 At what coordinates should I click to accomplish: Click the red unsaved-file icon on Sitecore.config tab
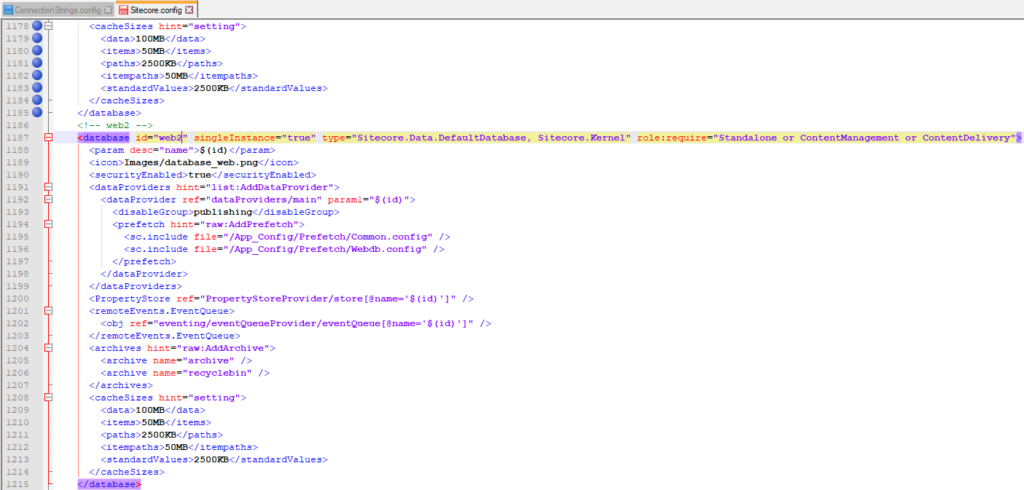[x=123, y=10]
